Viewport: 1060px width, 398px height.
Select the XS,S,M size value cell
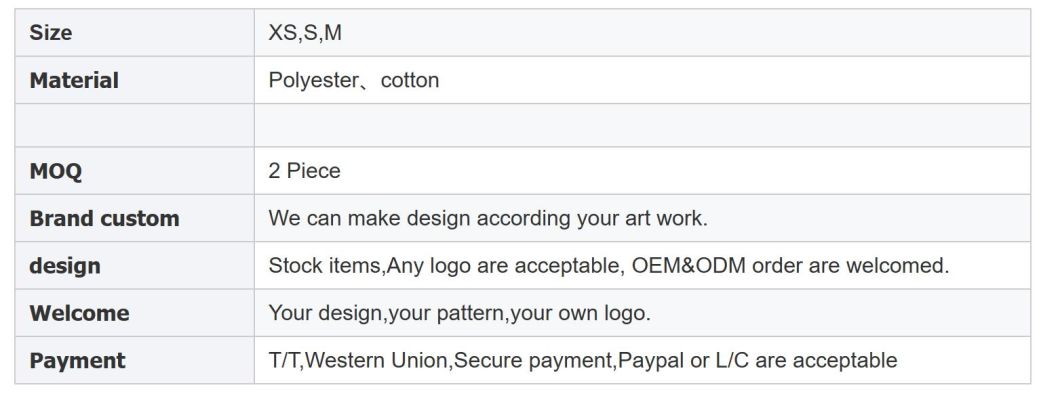click(x=642, y=32)
